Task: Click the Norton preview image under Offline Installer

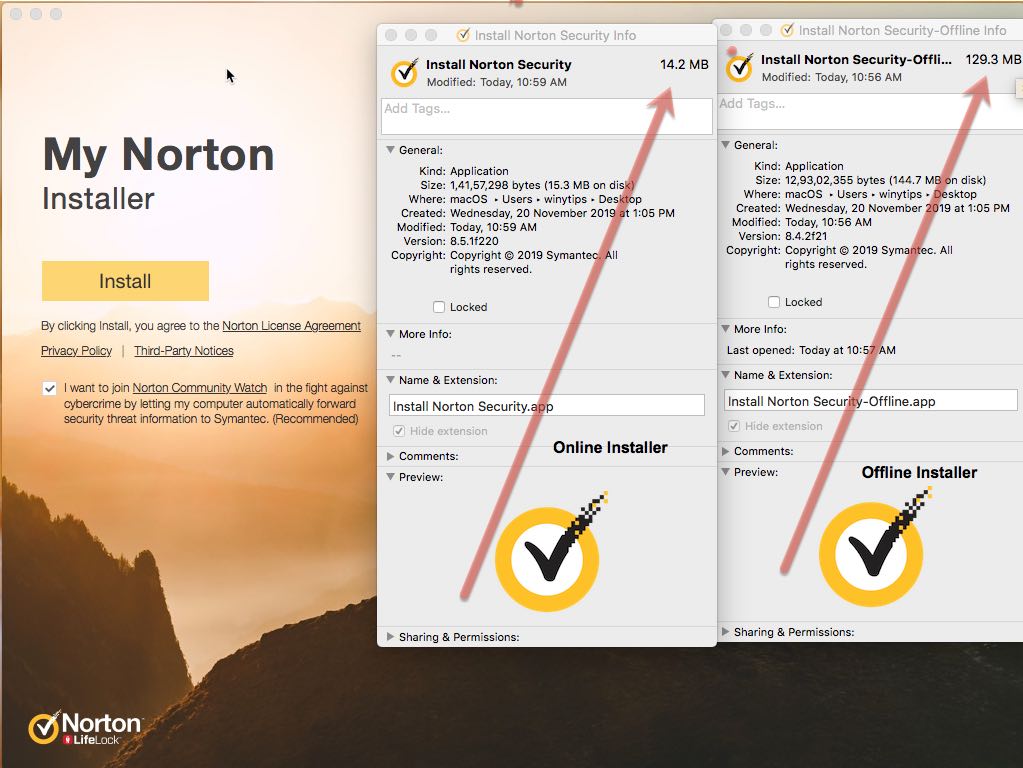Action: coord(874,547)
